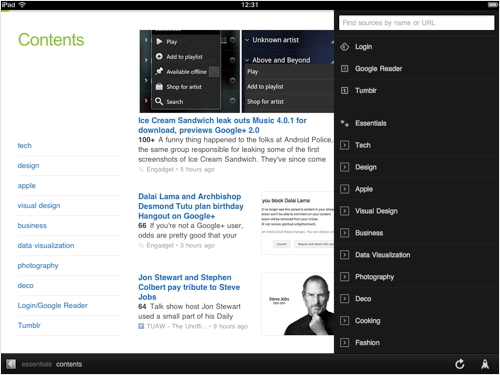Screen dimensions: 500x375
Task: Tap the refresh icon in bottom bar
Action: pyautogui.click(x=460, y=364)
